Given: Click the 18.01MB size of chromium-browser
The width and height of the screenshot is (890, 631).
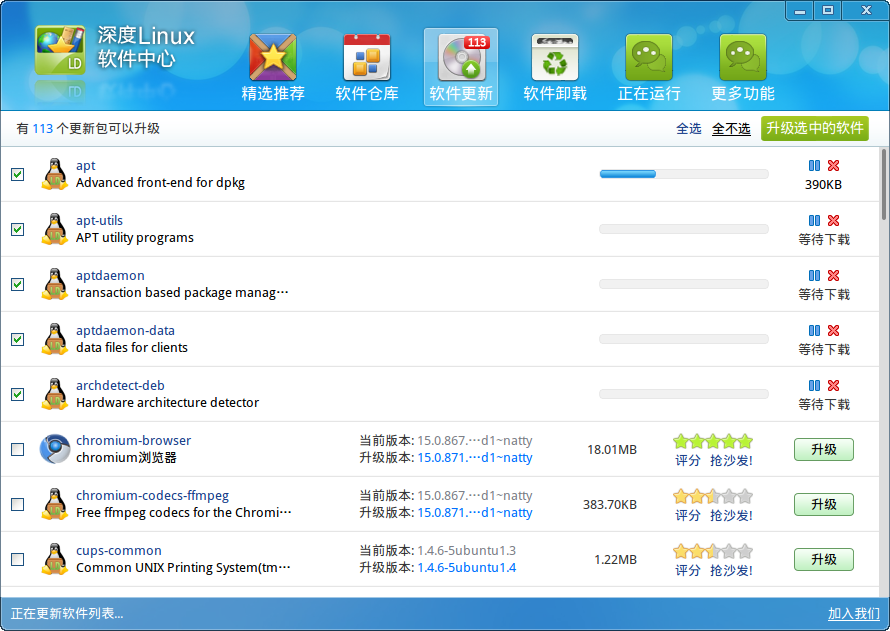Looking at the screenshot, I should point(612,449).
